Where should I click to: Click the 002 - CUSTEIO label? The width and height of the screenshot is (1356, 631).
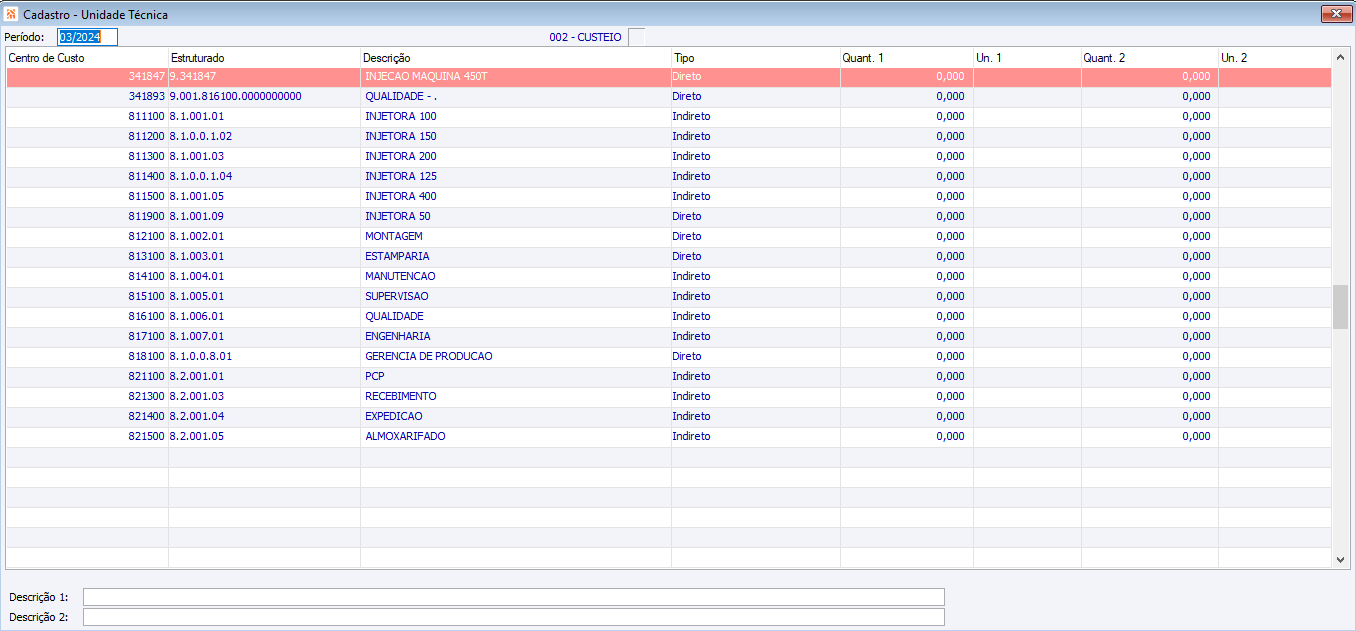point(585,37)
